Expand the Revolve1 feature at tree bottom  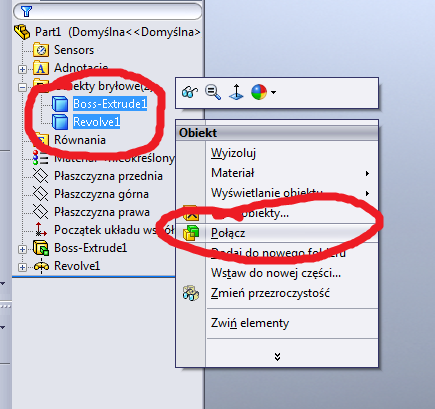pos(22,267)
